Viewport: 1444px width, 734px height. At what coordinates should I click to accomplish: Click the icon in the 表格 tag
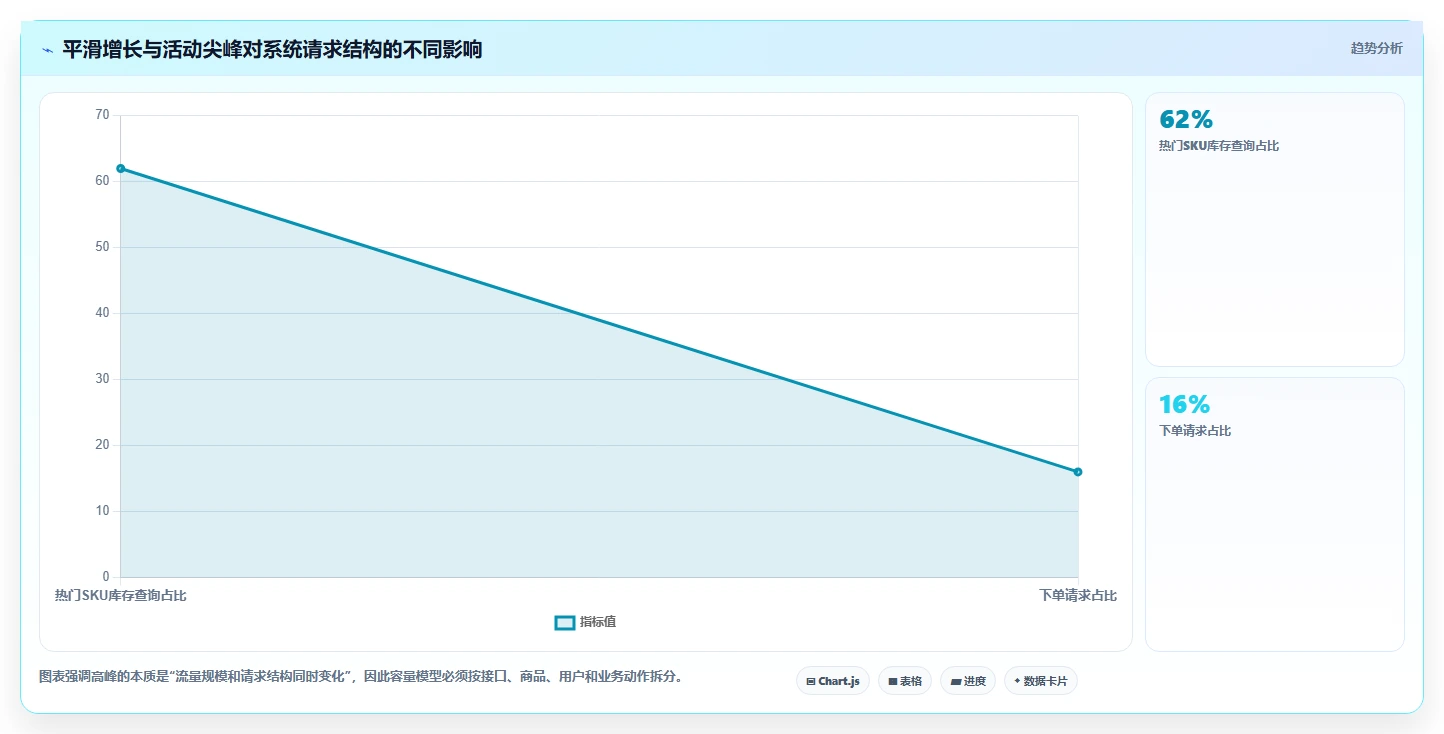point(892,681)
